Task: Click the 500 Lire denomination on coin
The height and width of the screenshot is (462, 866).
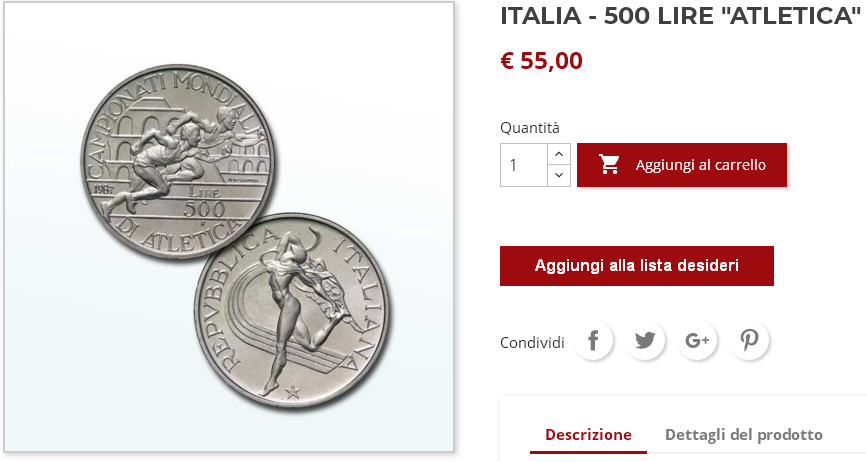Action: tap(204, 203)
